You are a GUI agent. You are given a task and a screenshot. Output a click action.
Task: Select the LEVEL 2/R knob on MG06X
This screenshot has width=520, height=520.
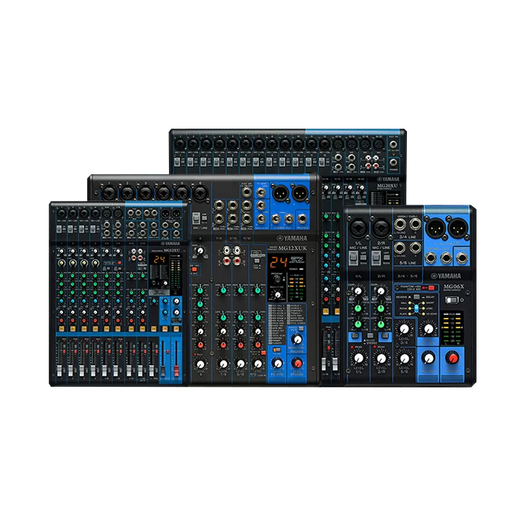tap(381, 358)
